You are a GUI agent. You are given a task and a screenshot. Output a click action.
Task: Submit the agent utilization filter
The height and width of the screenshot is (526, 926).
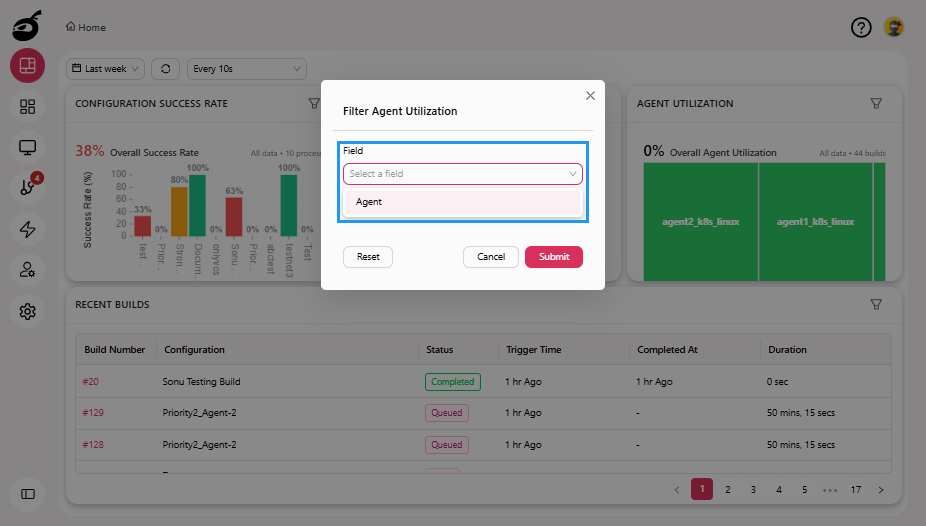pyautogui.click(x=554, y=257)
